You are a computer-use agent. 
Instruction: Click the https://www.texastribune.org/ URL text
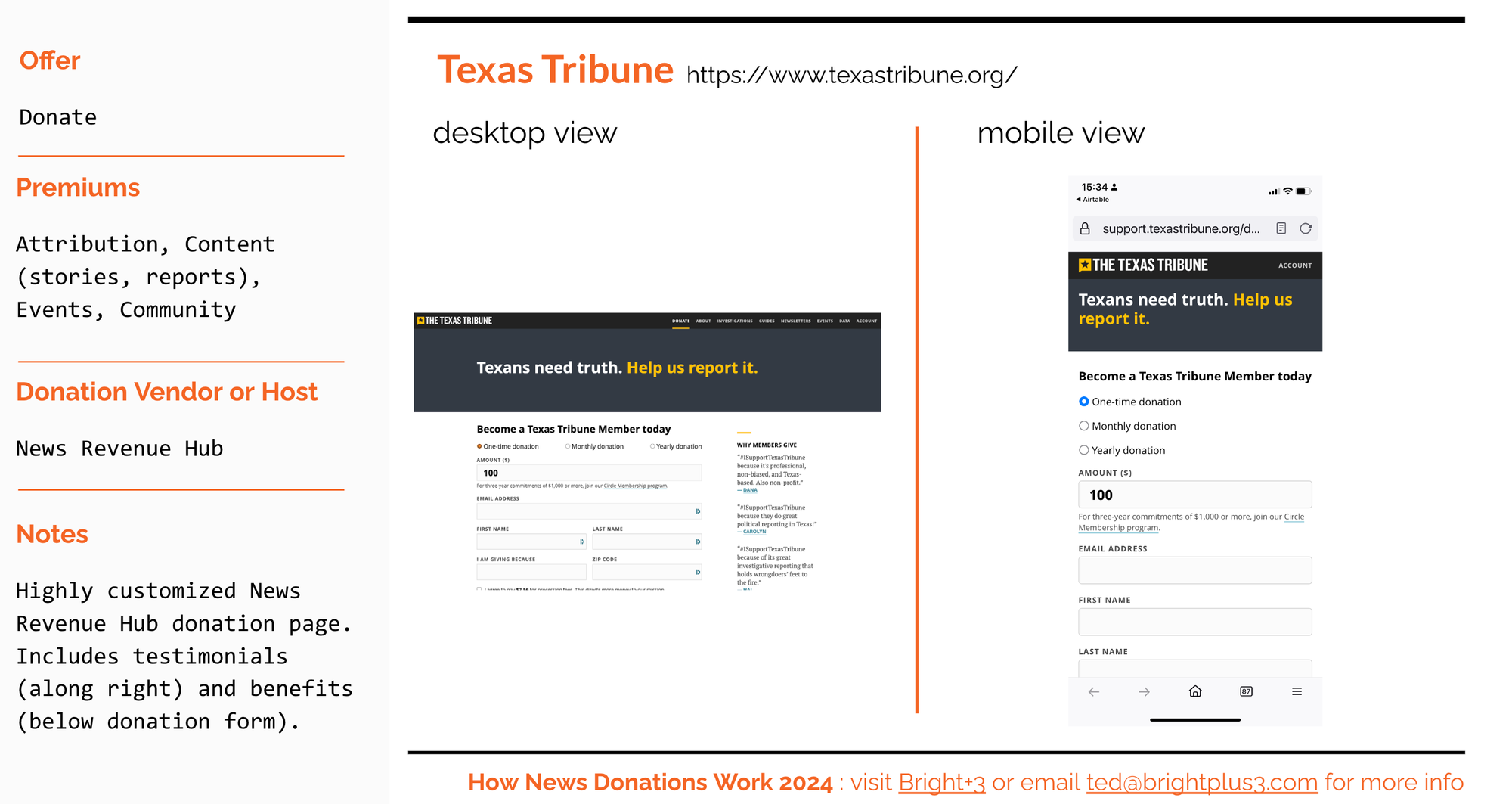(852, 75)
